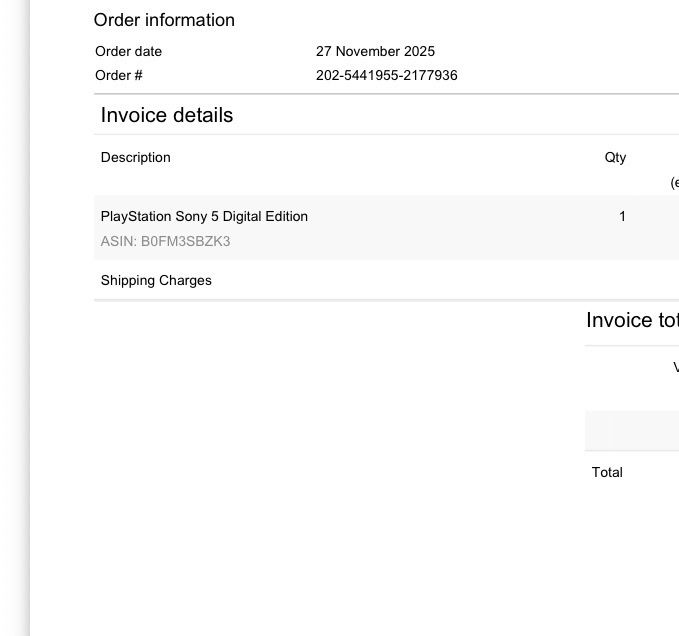Click the Order information heading

pyautogui.click(x=164, y=20)
